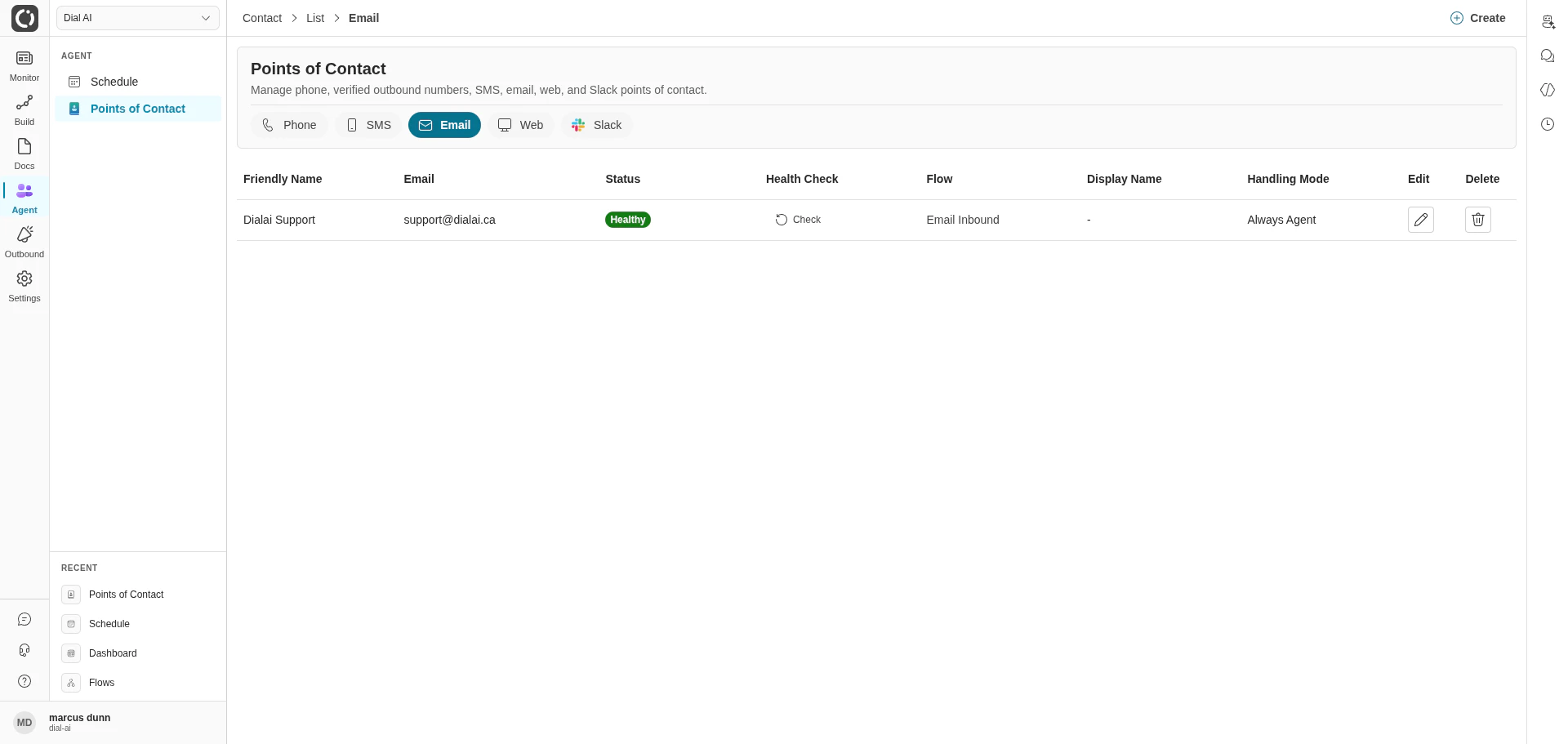Open Schedule in the Agent menu
1568x744 pixels.
138,82
